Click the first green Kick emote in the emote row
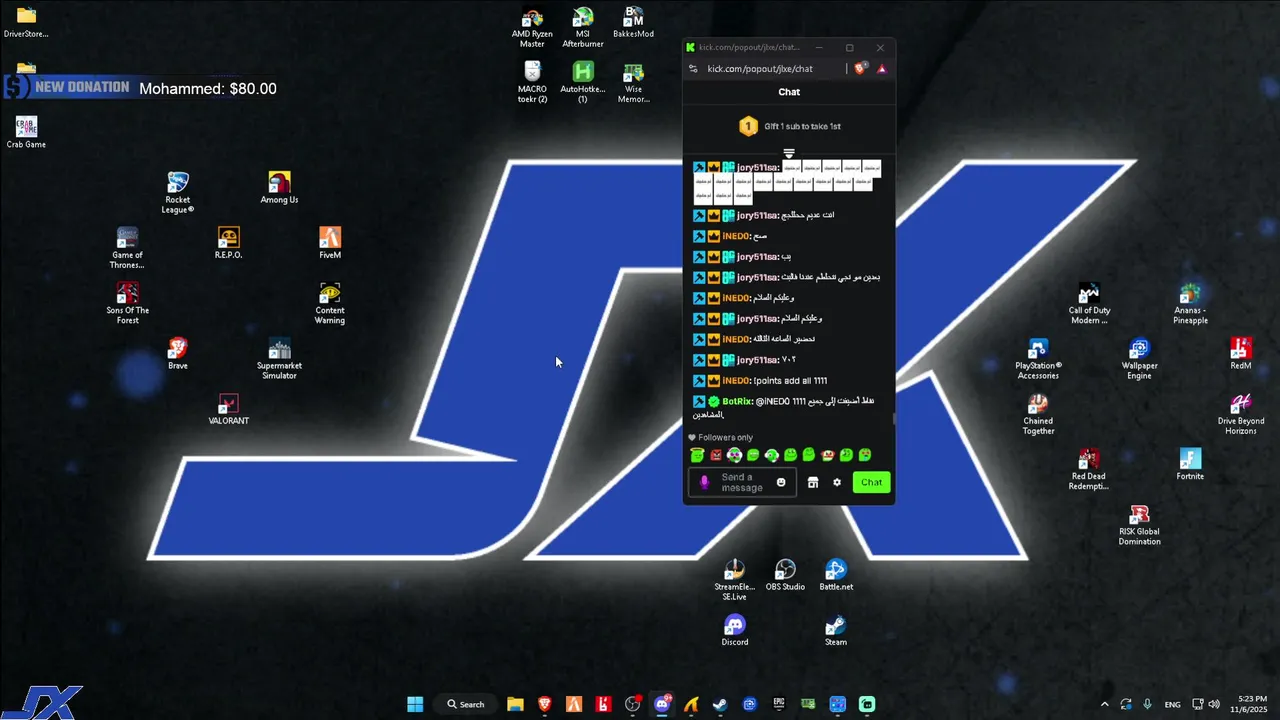 (697, 455)
